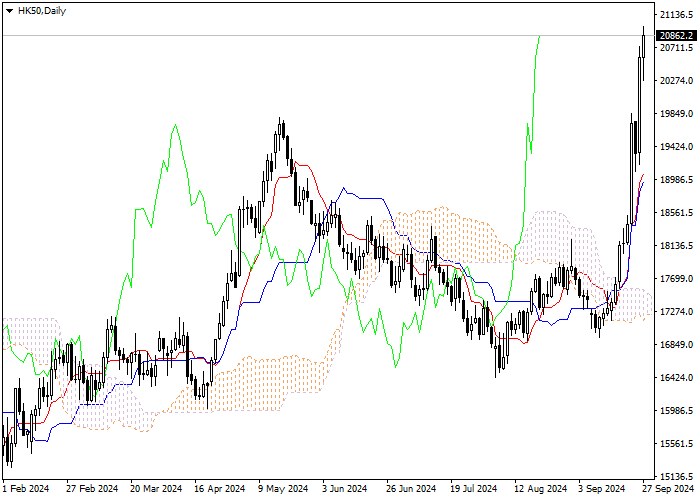Select the May 2024 peak candlestick

280,129
